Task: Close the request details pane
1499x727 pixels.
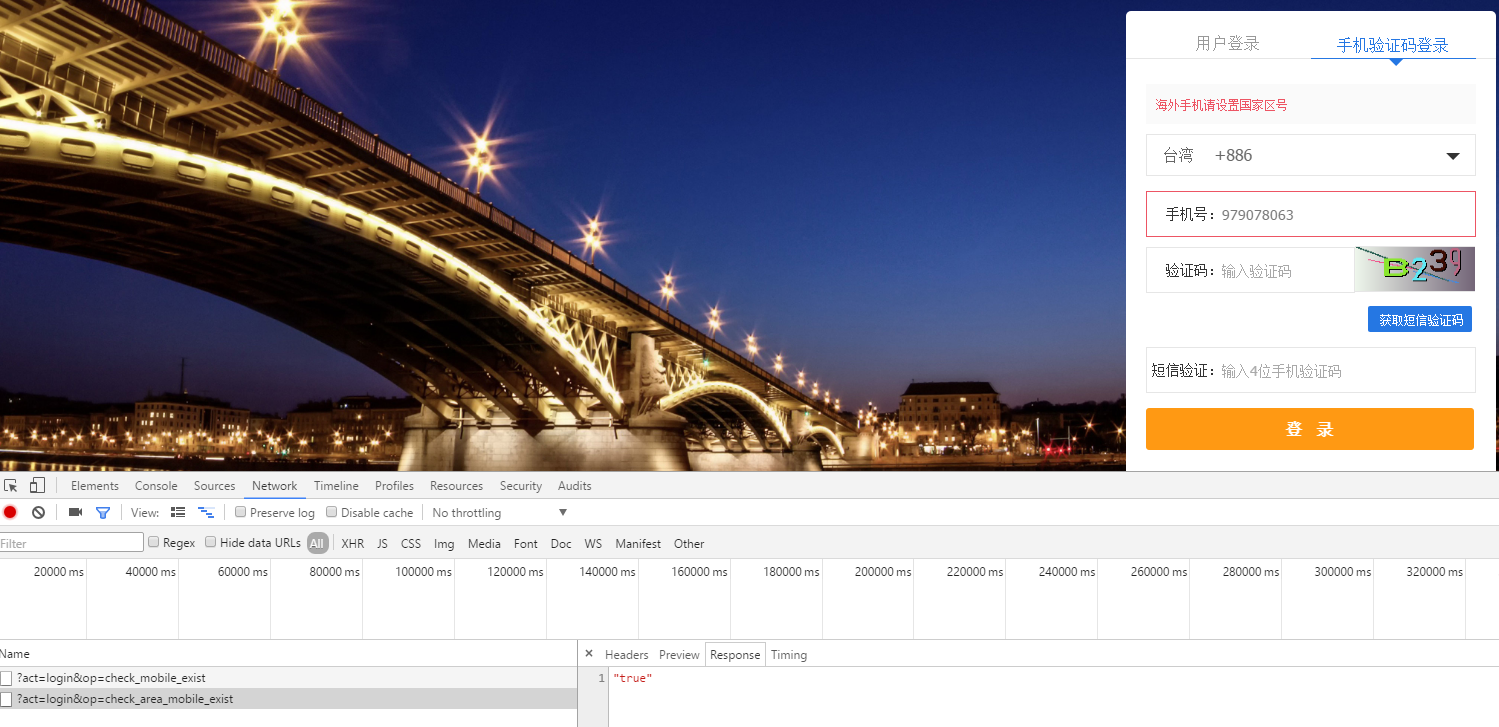Action: [x=589, y=654]
